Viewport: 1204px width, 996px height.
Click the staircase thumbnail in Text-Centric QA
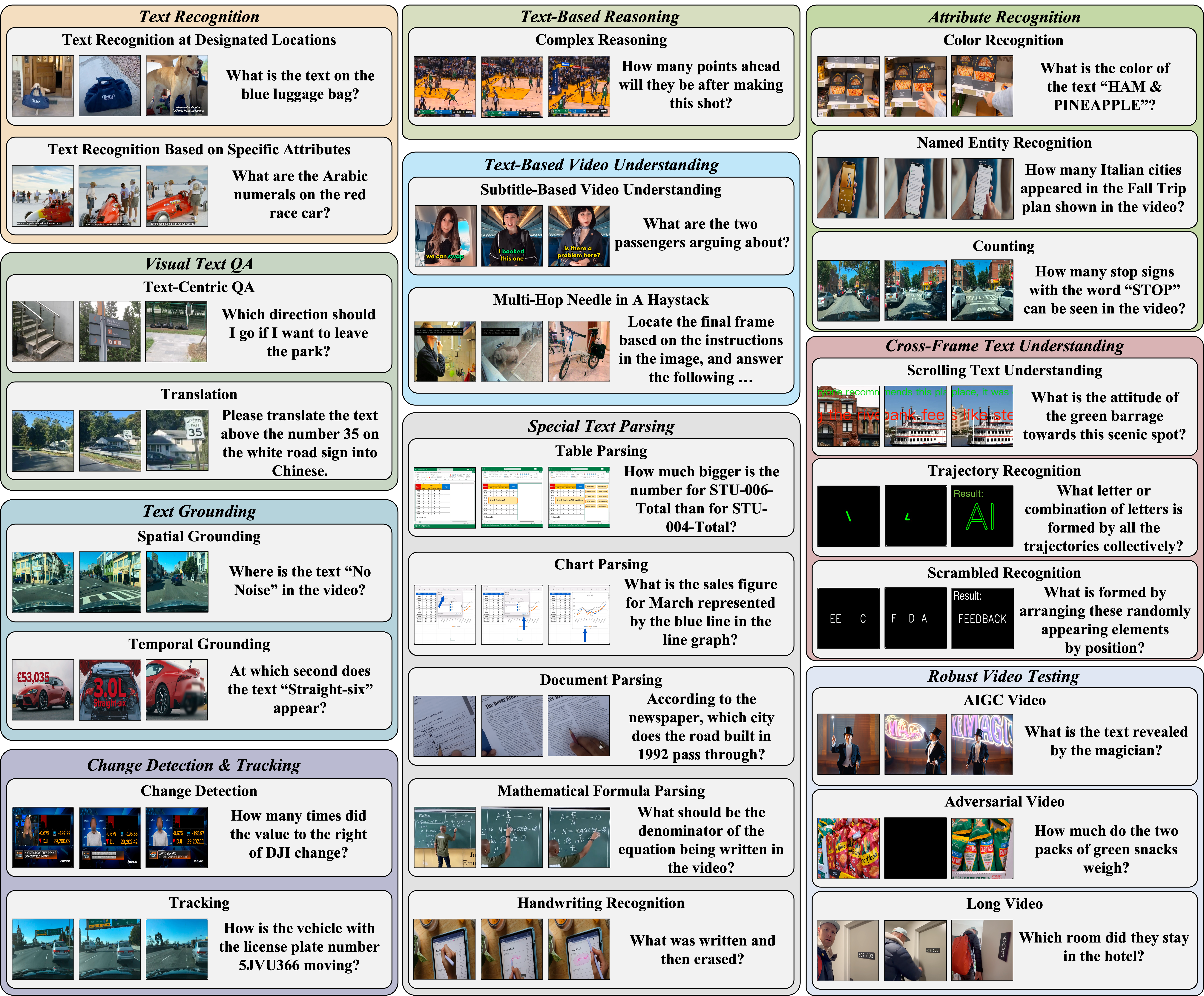(x=43, y=331)
